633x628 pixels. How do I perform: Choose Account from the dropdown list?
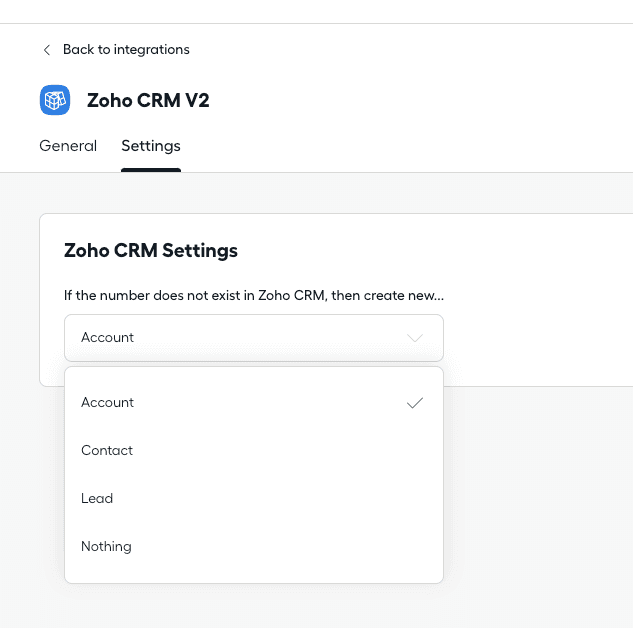[108, 403]
